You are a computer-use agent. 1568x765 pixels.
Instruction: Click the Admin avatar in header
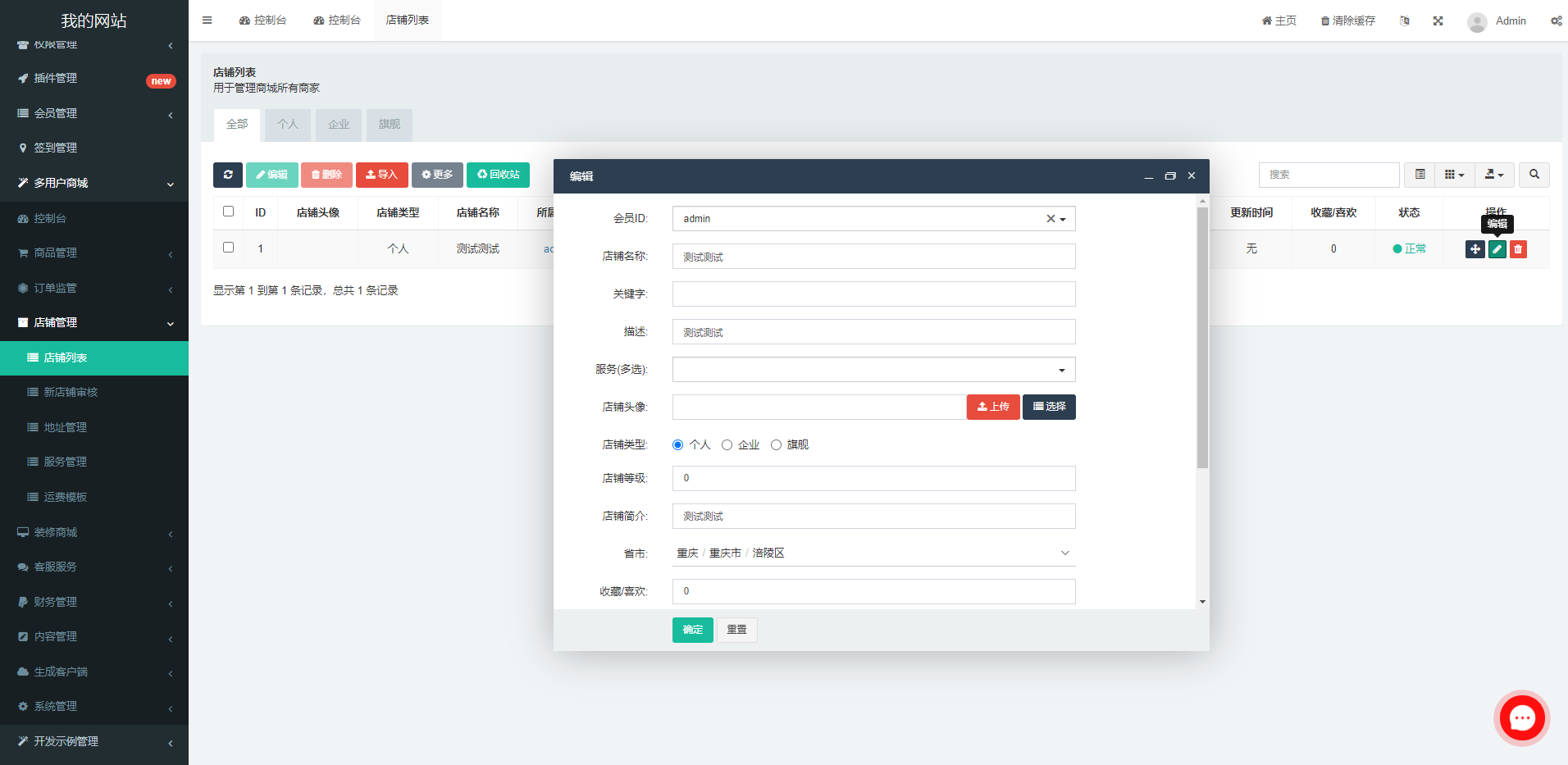tap(1477, 21)
